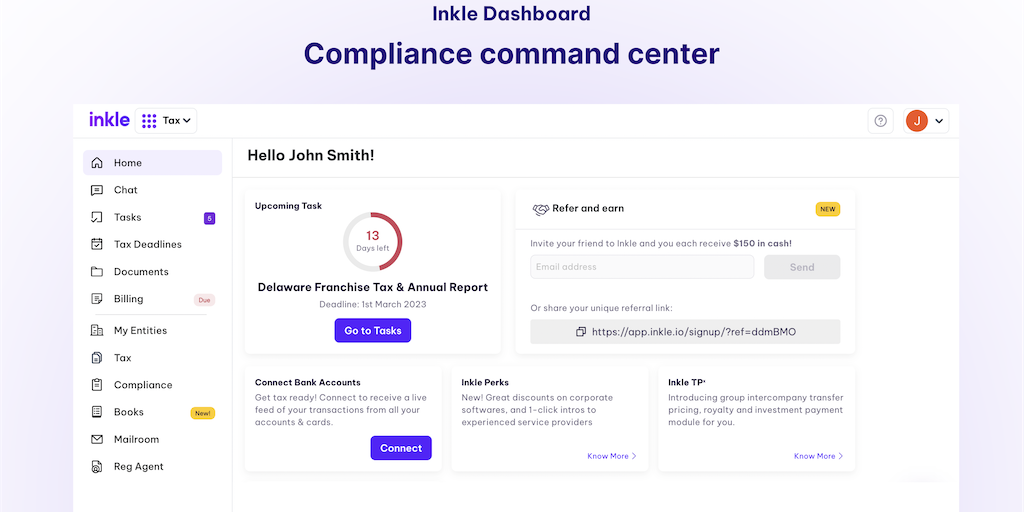Click the Documents folder icon
Image resolution: width=1024 pixels, height=512 pixels.
pyautogui.click(x=97, y=272)
